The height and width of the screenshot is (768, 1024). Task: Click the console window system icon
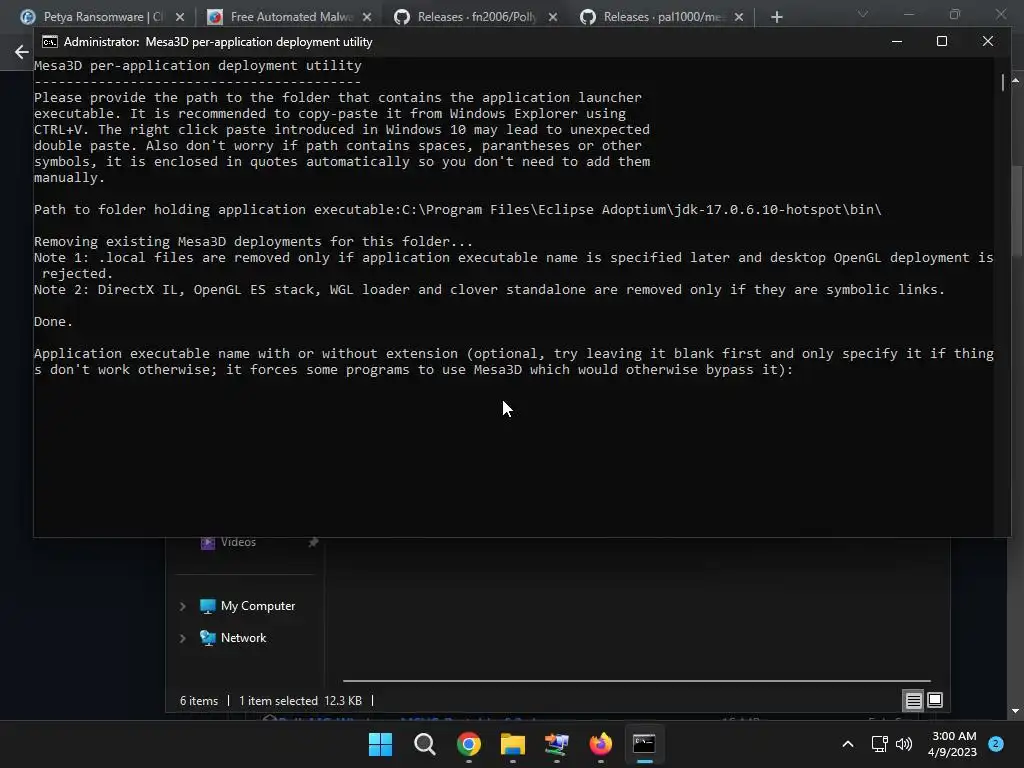[50, 42]
